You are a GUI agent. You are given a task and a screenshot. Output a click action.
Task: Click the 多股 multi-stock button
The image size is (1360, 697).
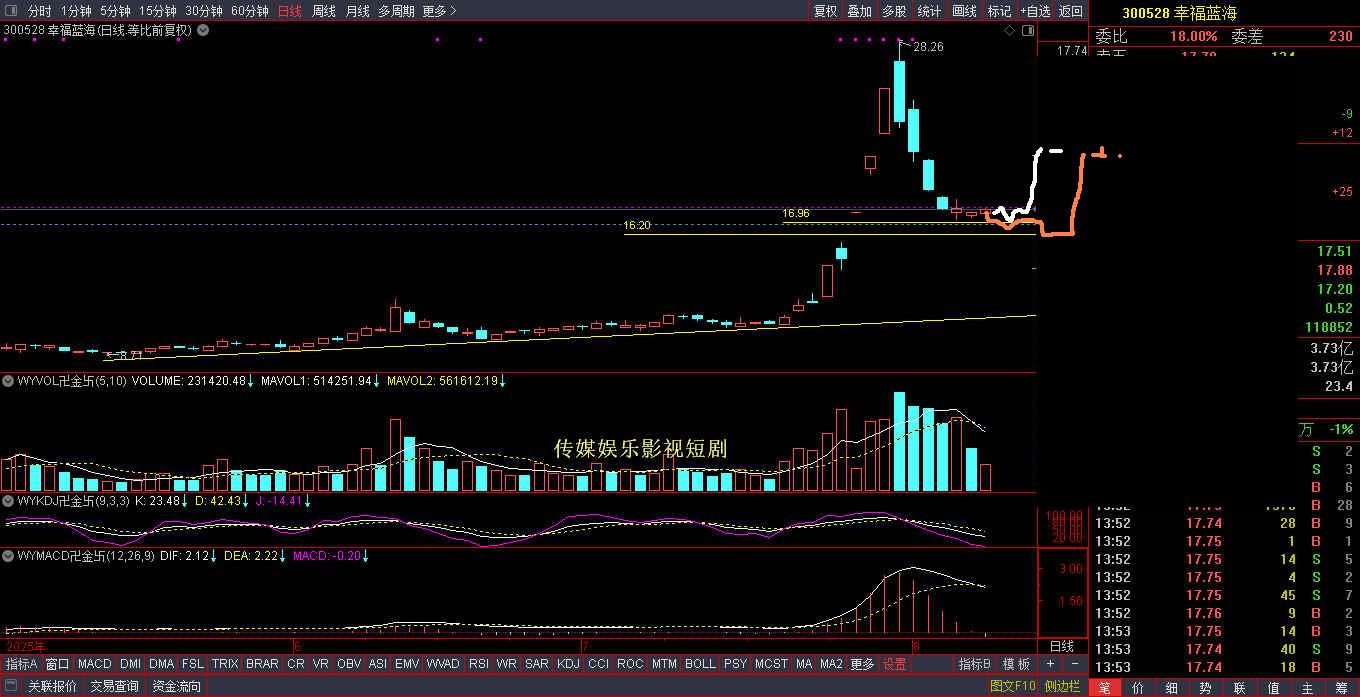(894, 11)
